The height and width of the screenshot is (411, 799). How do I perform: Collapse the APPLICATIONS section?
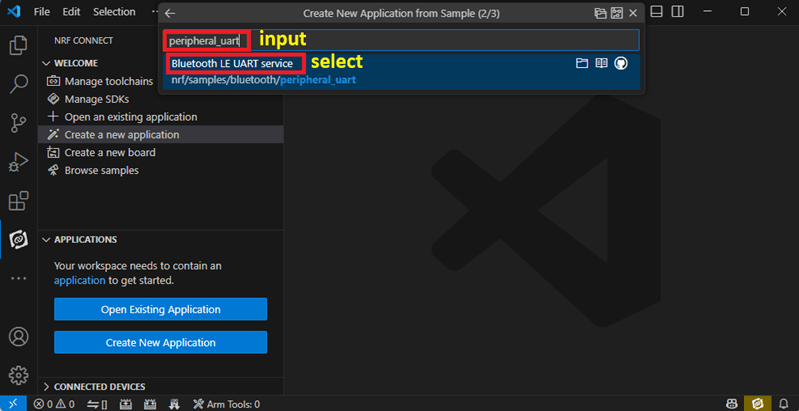(x=47, y=240)
